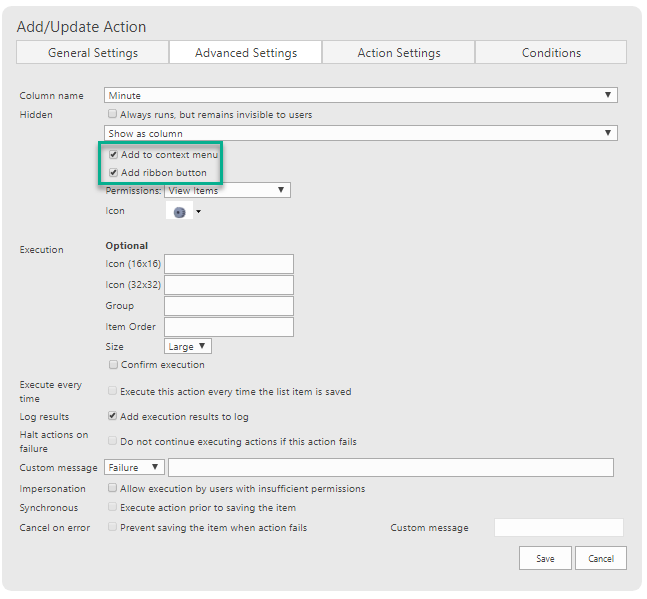Enable Allow execution by users with insufficient permissions
The width and height of the screenshot is (647, 599).
tap(112, 488)
